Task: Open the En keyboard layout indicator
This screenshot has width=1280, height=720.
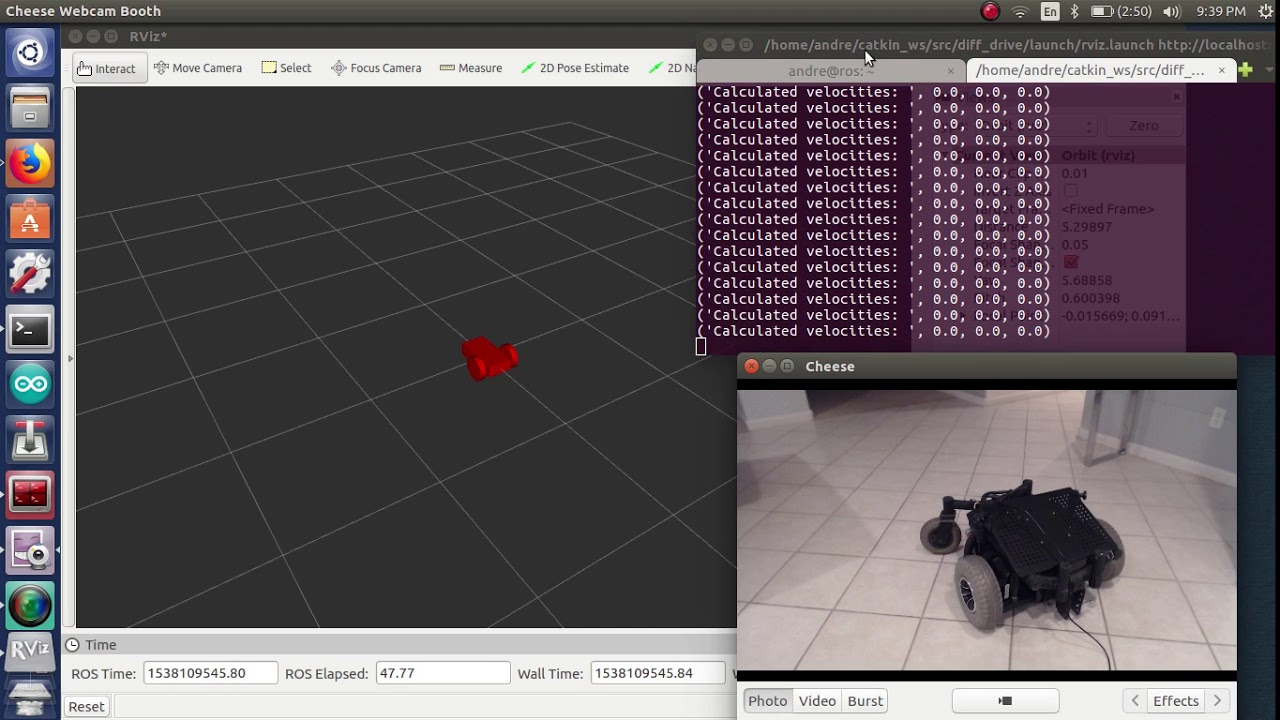Action: [x=1050, y=12]
